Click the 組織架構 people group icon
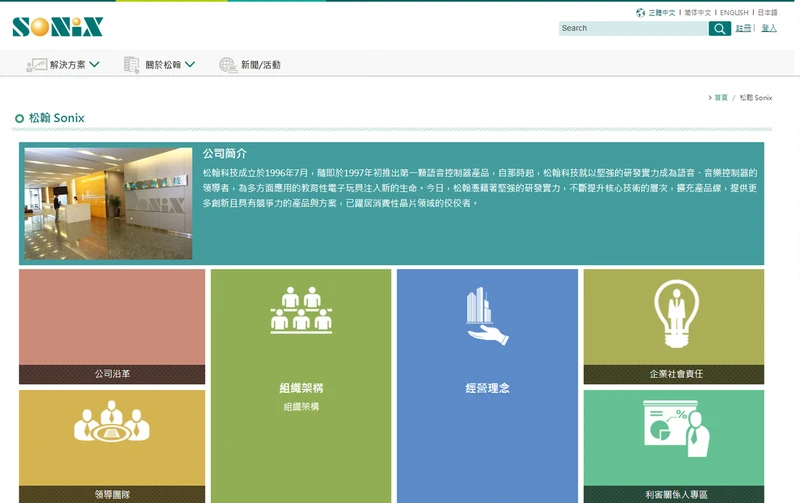The image size is (800, 503). [x=301, y=310]
